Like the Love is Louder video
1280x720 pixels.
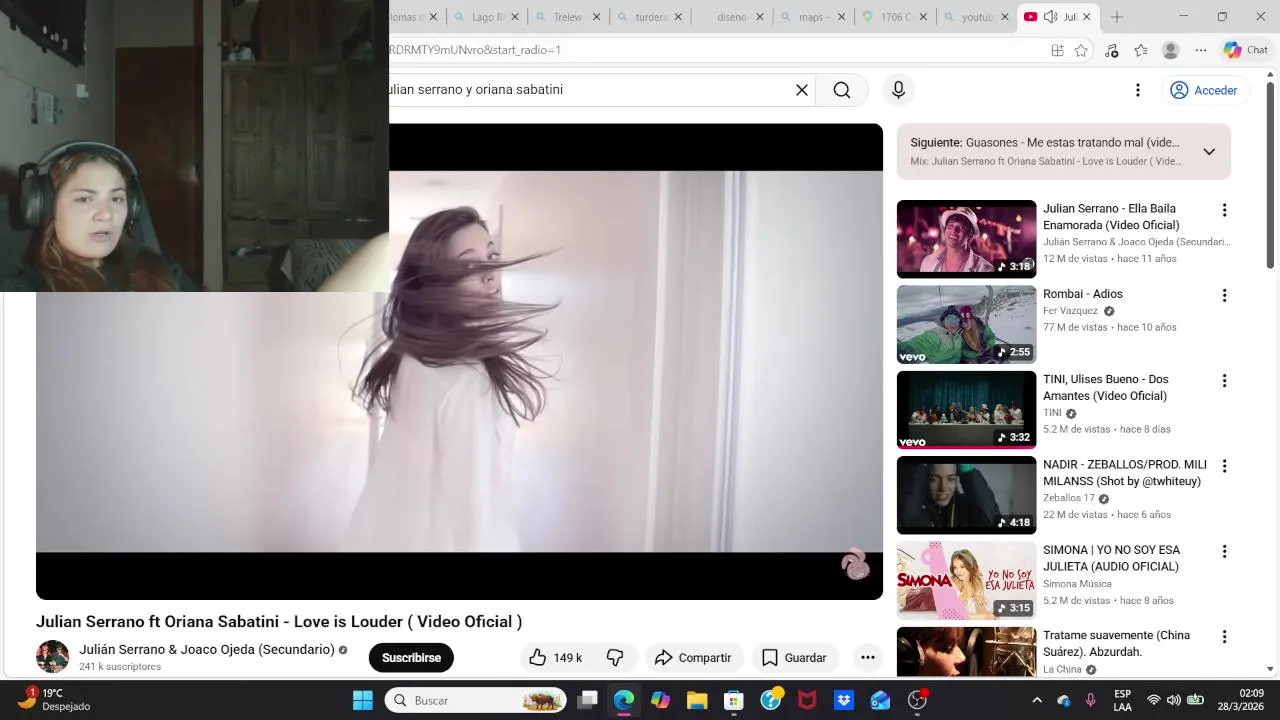point(556,657)
